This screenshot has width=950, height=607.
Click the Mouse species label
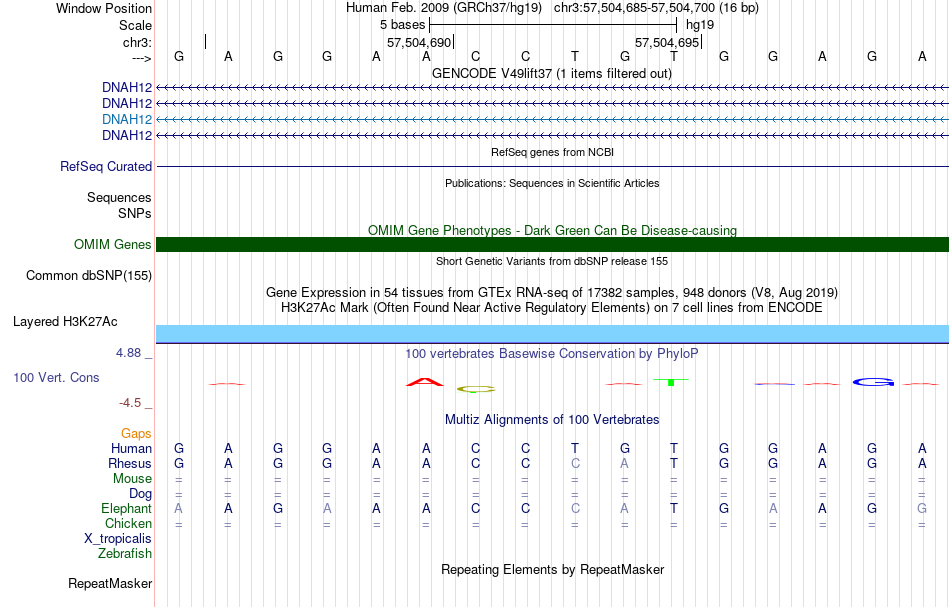[x=132, y=479]
